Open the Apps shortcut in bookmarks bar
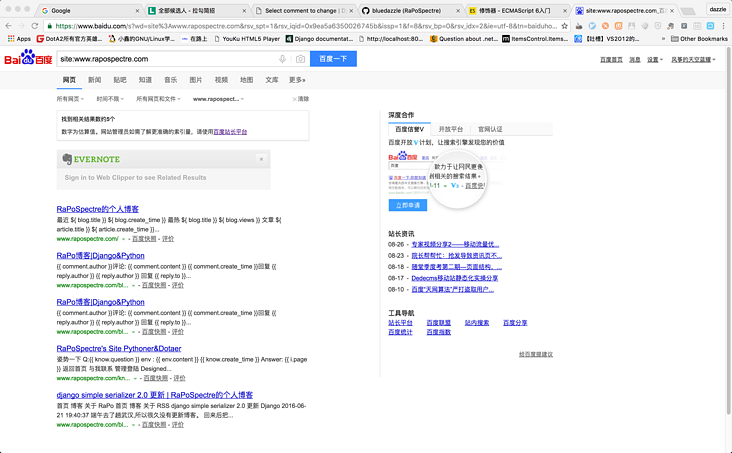 coord(18,39)
